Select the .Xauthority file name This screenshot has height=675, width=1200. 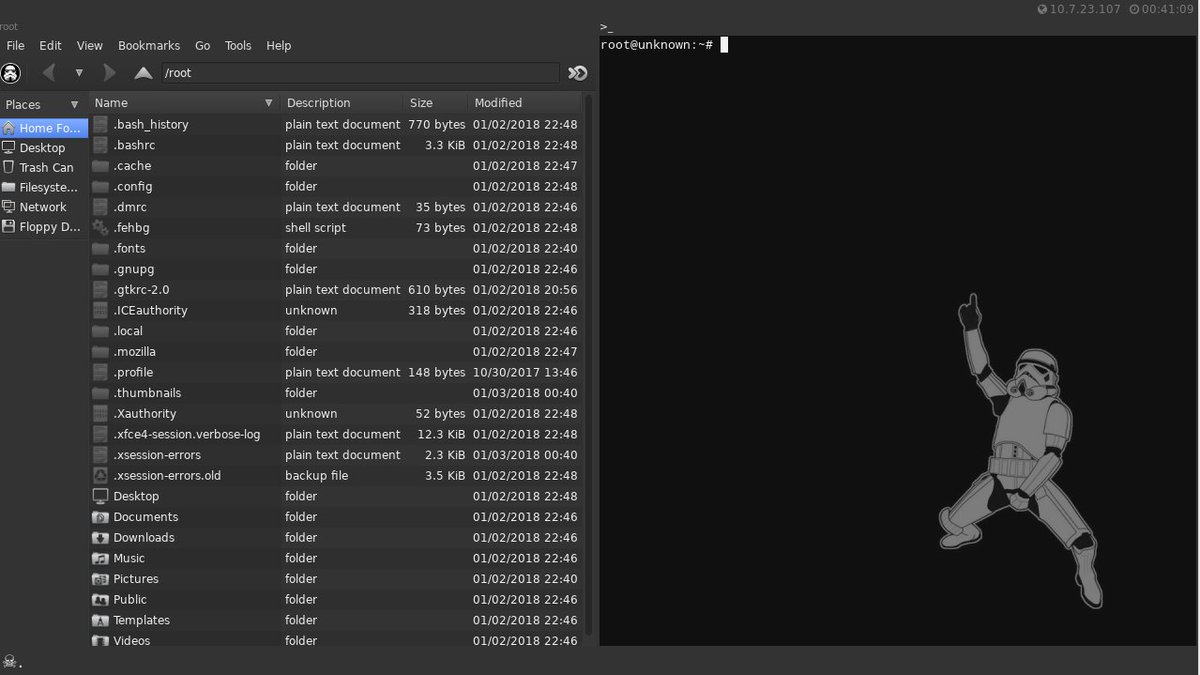pyautogui.click(x=144, y=414)
